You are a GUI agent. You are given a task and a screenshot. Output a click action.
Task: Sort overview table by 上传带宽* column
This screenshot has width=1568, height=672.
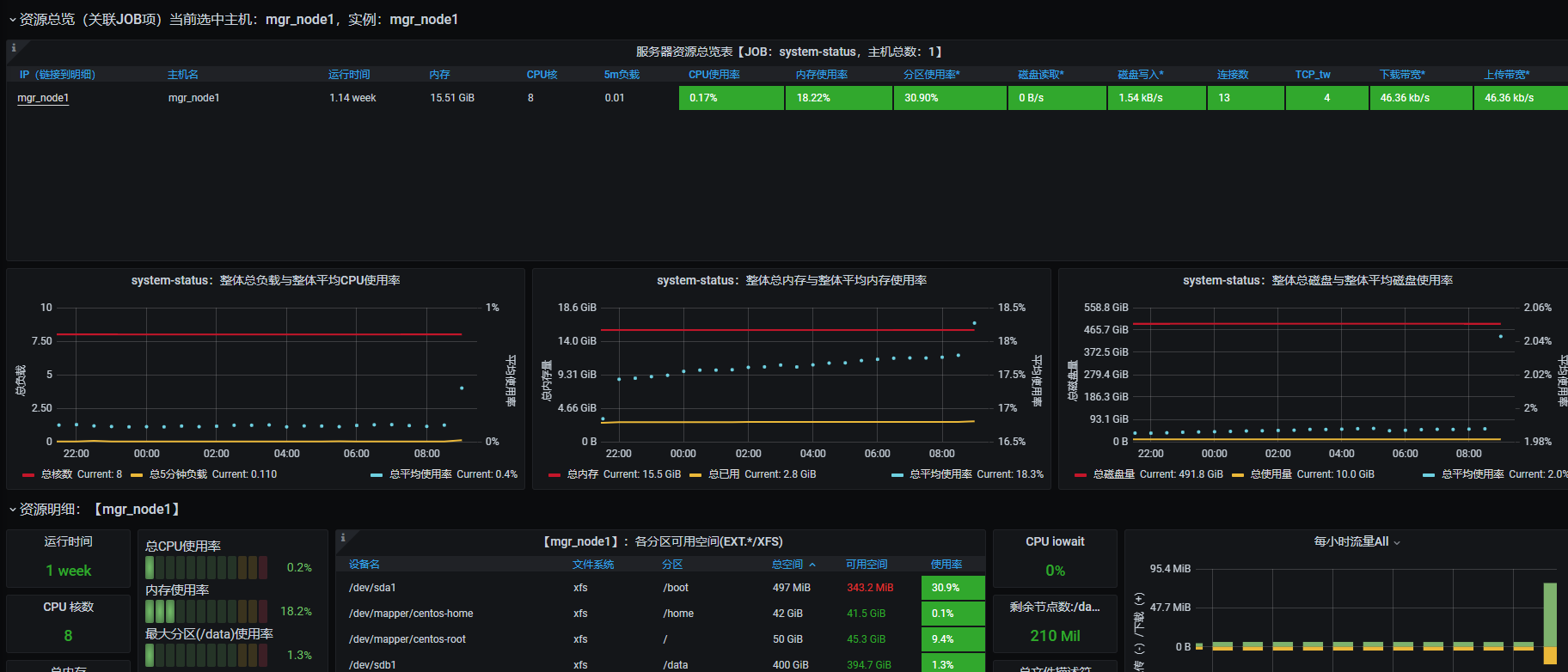(1507, 75)
